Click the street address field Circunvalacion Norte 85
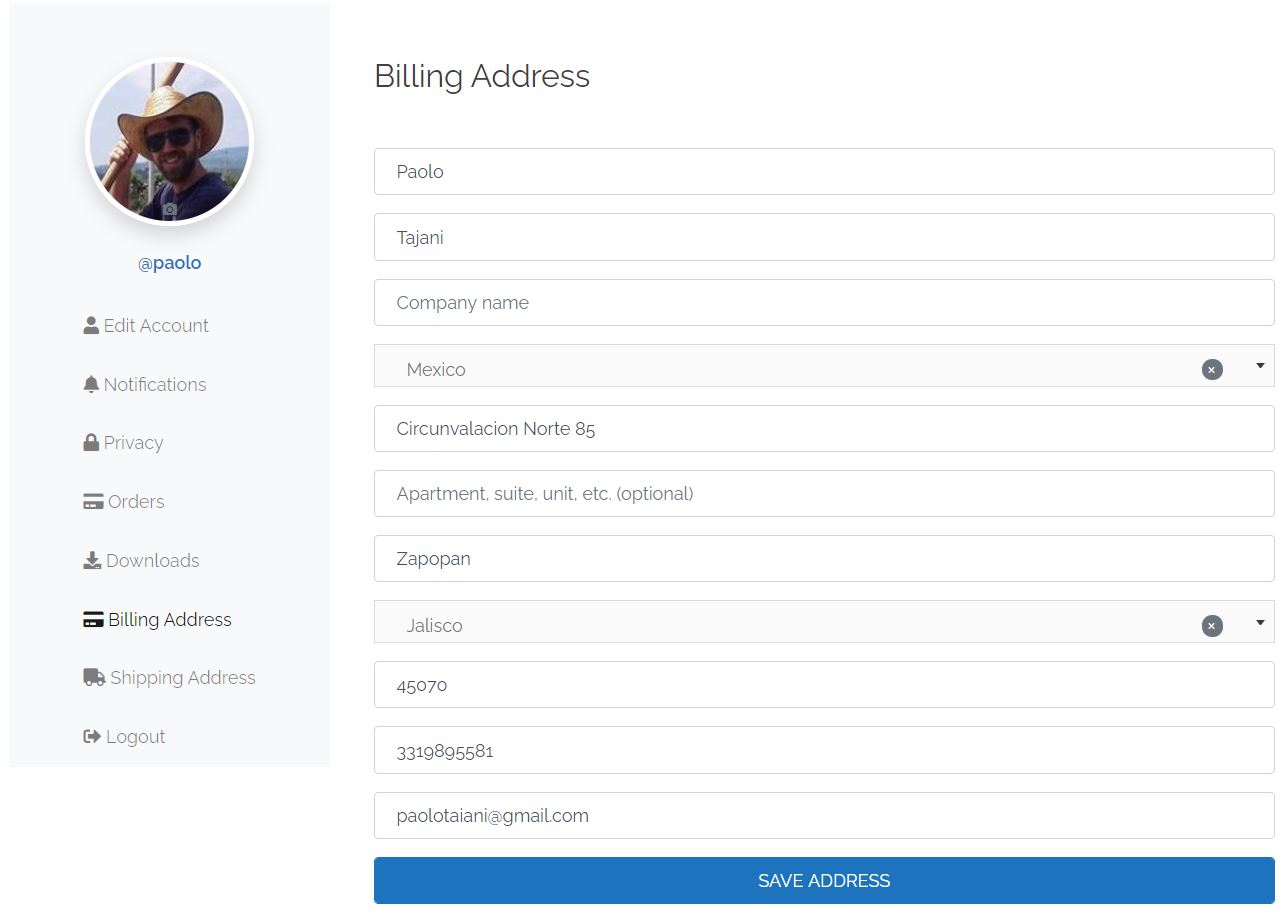Viewport: 1285px width, 916px height. click(x=824, y=428)
